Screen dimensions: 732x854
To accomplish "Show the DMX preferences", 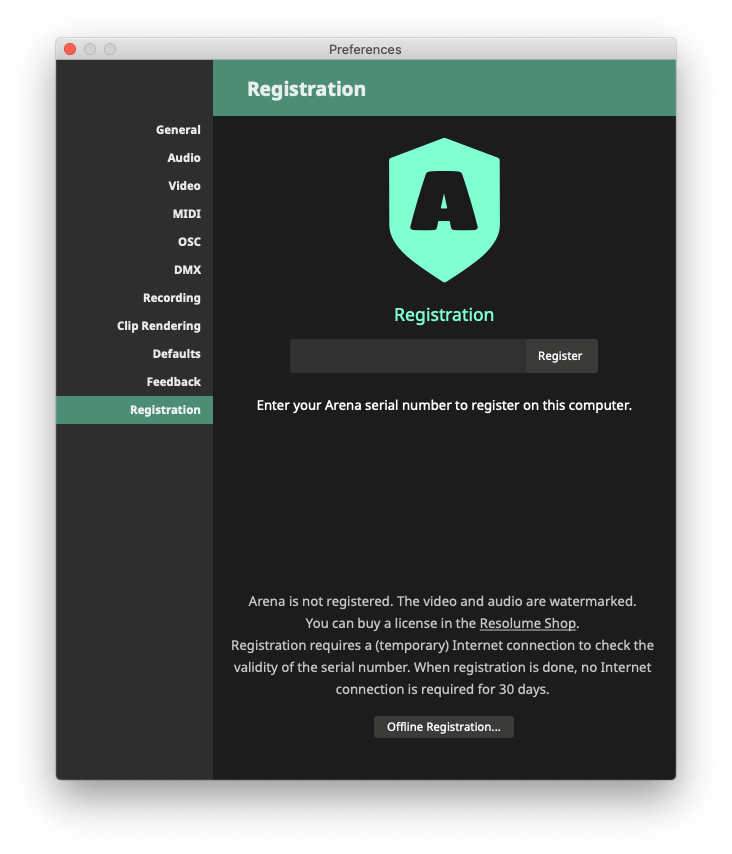I will (x=187, y=270).
